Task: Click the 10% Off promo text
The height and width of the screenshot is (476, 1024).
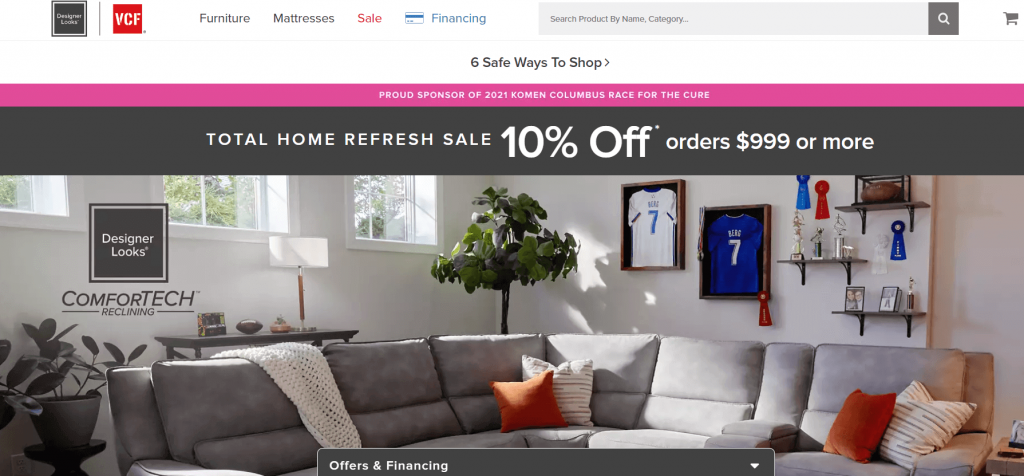Action: pos(575,142)
